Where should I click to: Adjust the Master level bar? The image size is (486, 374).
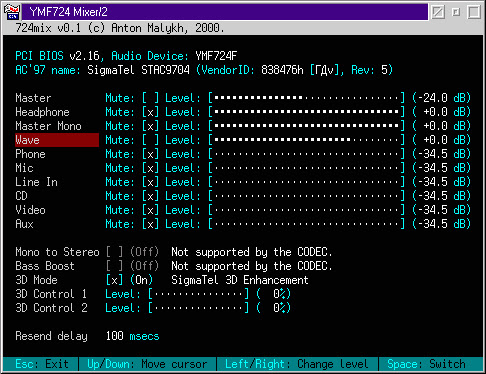[x=307, y=98]
